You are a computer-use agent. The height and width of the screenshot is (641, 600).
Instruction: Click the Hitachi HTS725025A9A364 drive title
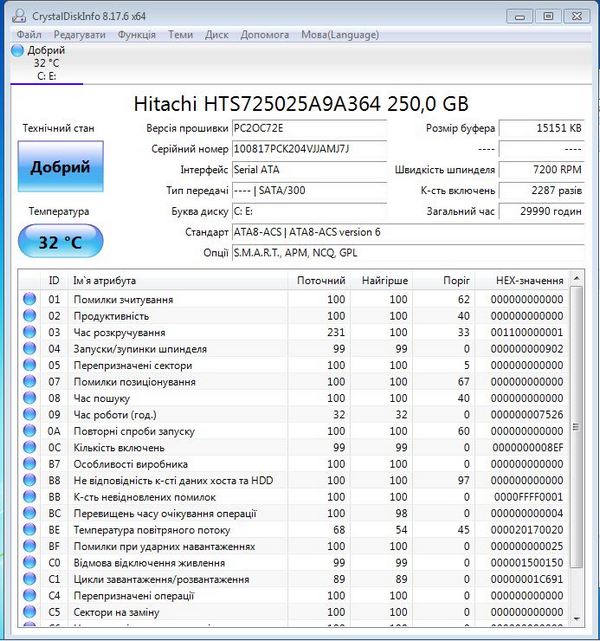pyautogui.click(x=300, y=104)
